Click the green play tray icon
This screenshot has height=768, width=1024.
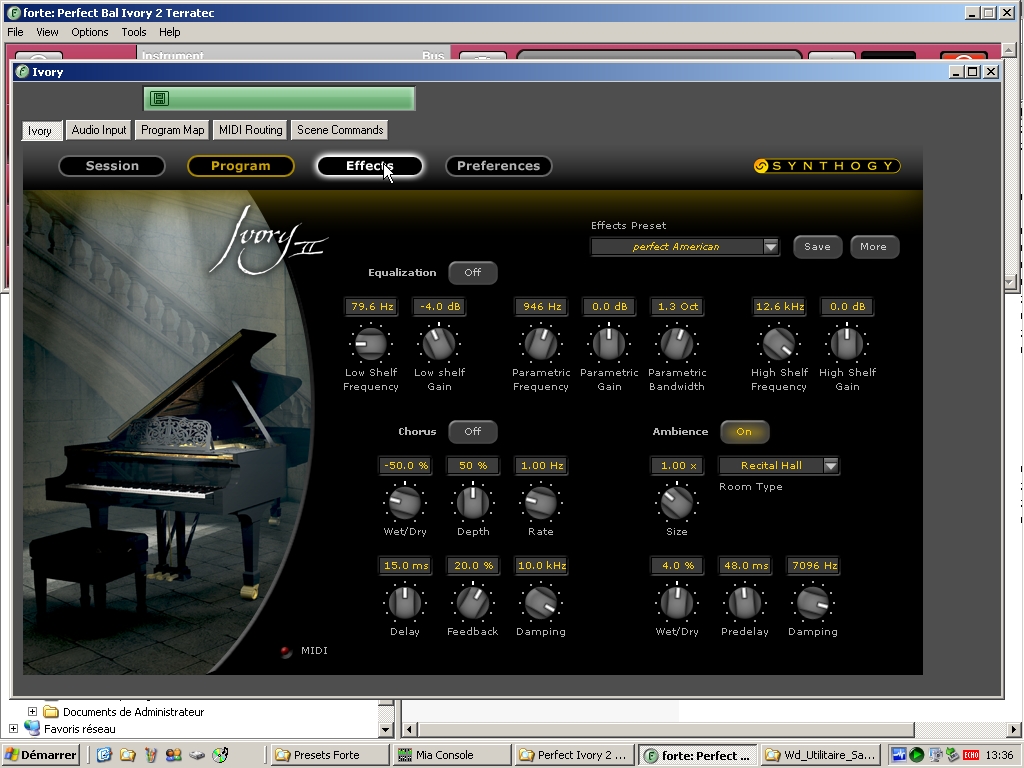[916, 755]
